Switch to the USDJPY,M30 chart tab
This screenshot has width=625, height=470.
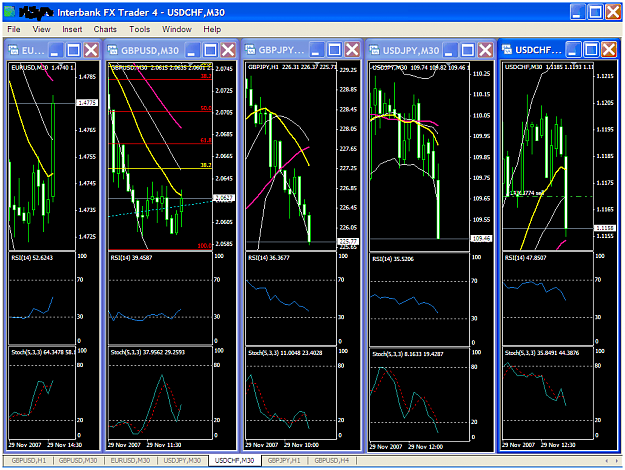pos(182,460)
